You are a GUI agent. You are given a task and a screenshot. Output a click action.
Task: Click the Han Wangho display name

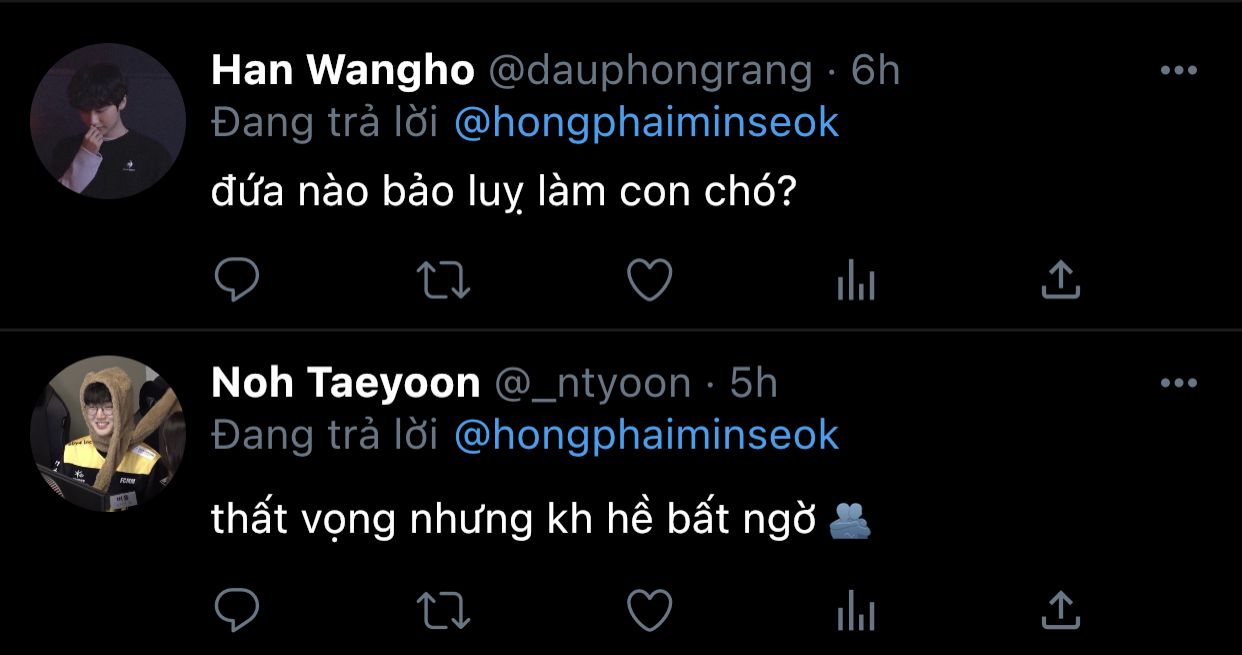click(x=343, y=71)
